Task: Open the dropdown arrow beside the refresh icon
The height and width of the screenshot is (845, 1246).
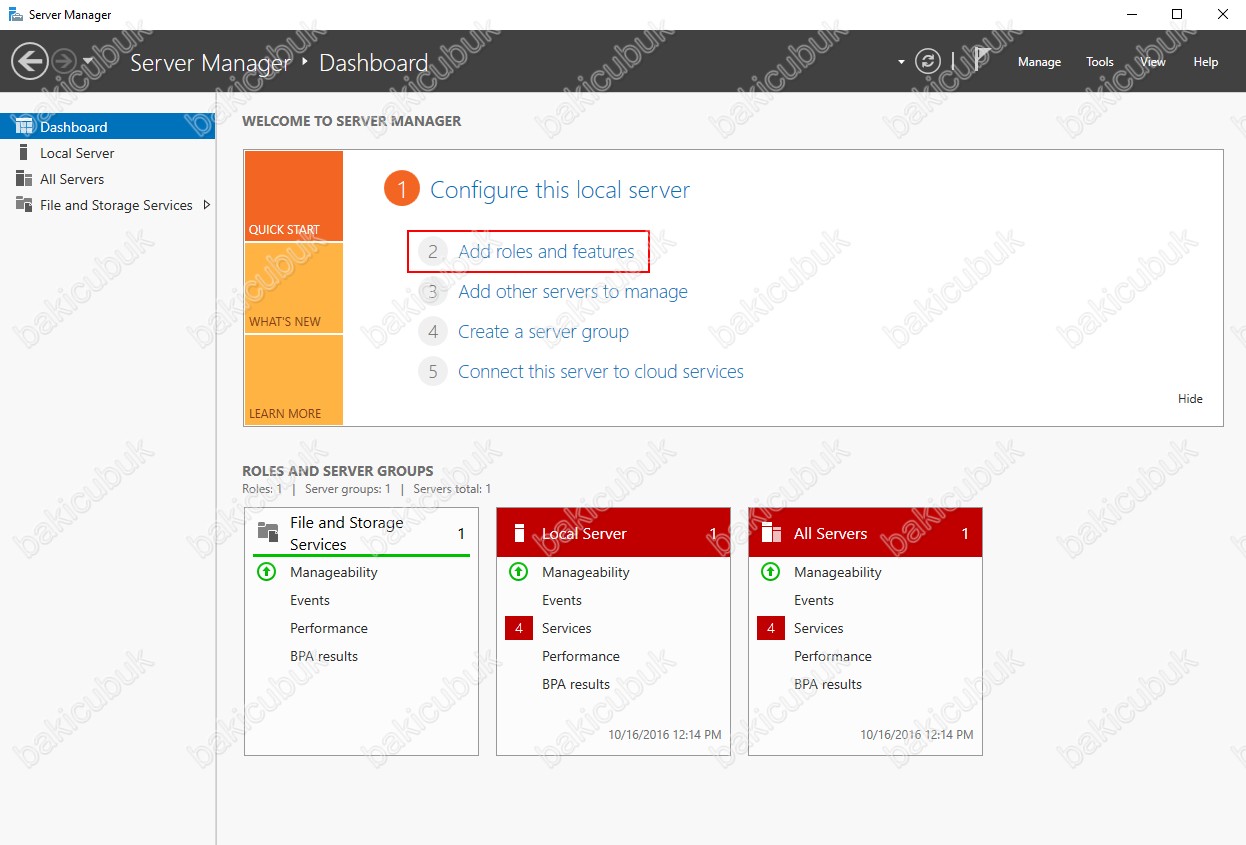Action: (901, 62)
